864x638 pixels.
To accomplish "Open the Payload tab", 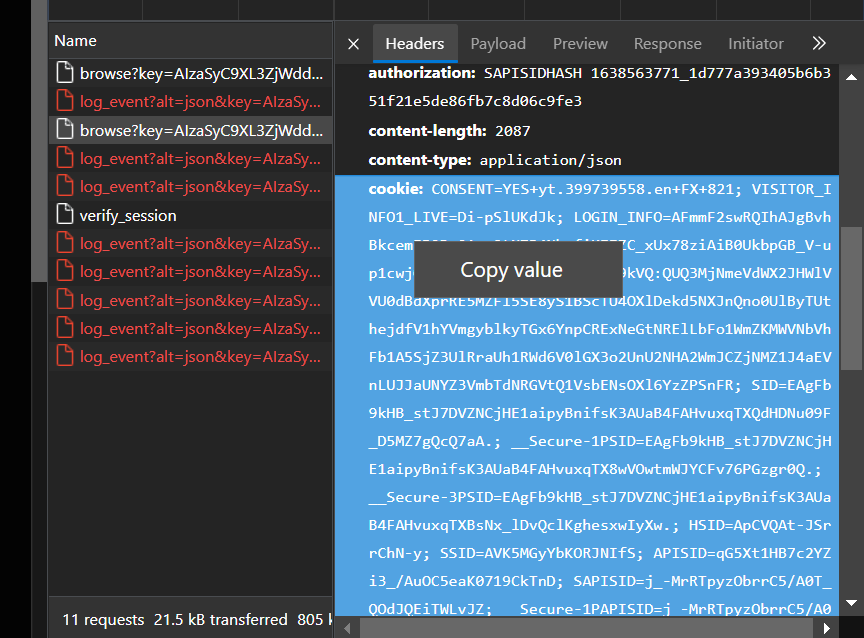I will click(498, 44).
